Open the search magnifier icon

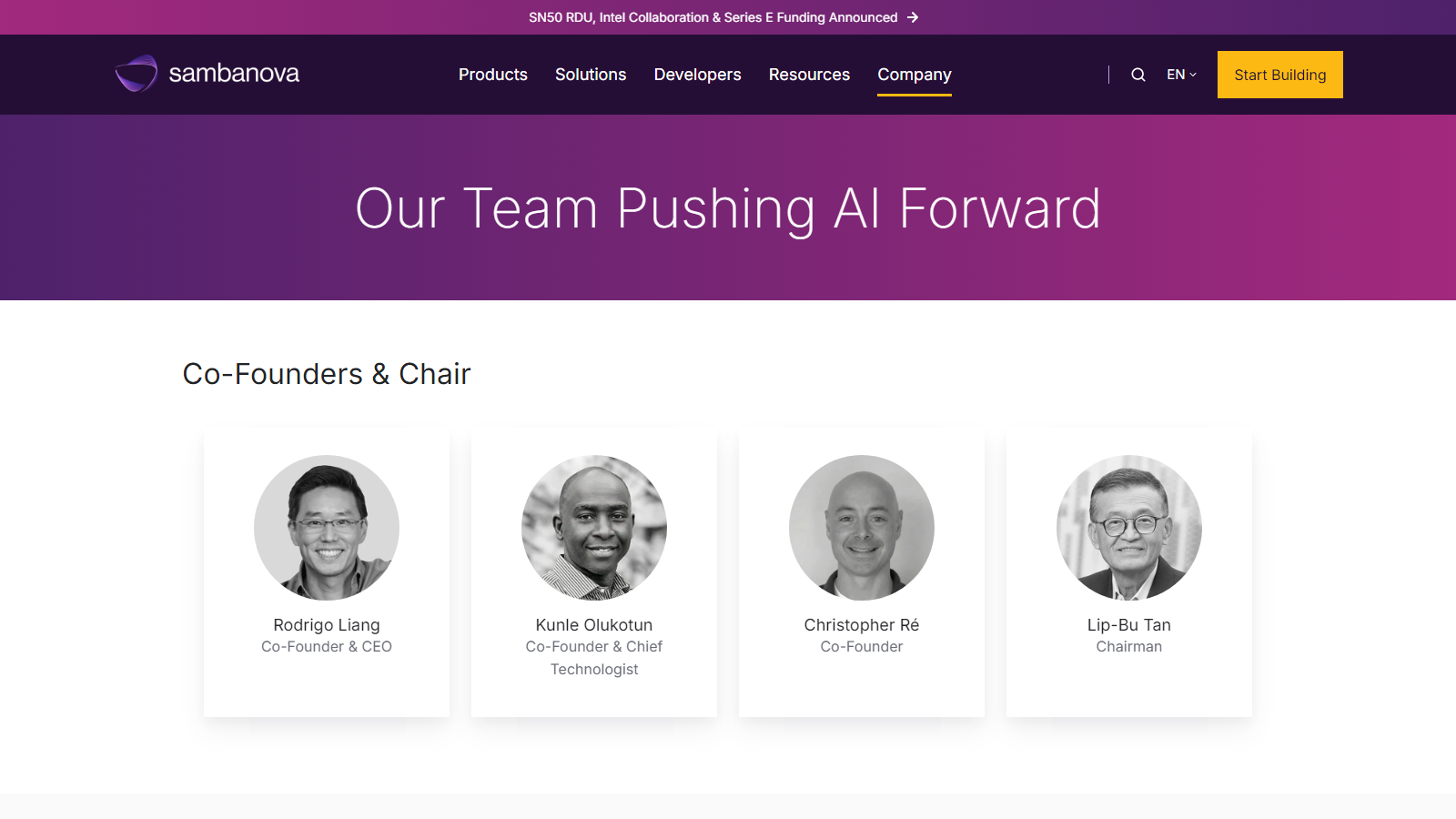[1137, 75]
